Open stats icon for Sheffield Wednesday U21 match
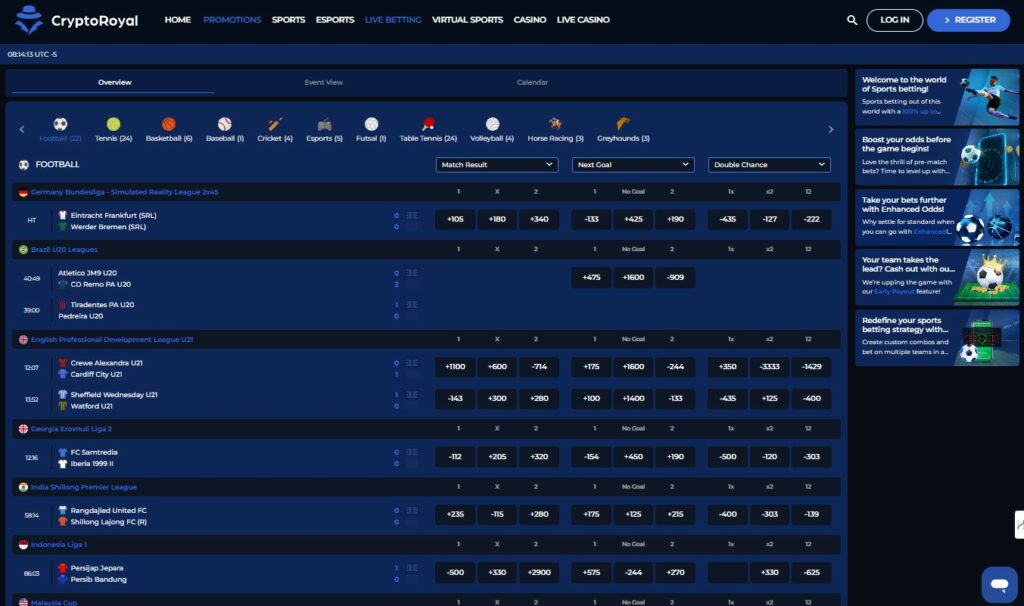Image resolution: width=1024 pixels, height=606 pixels. [412, 395]
